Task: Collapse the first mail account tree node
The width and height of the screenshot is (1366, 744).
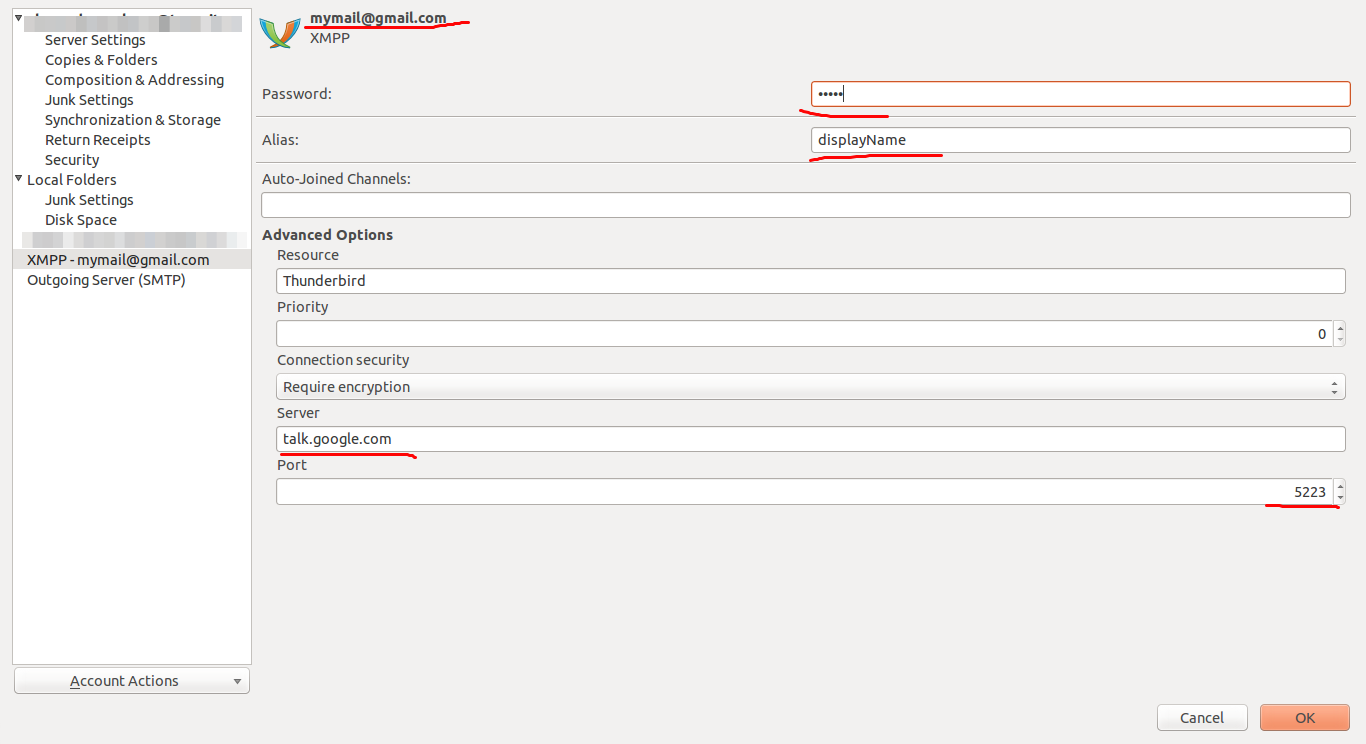Action: (18, 18)
